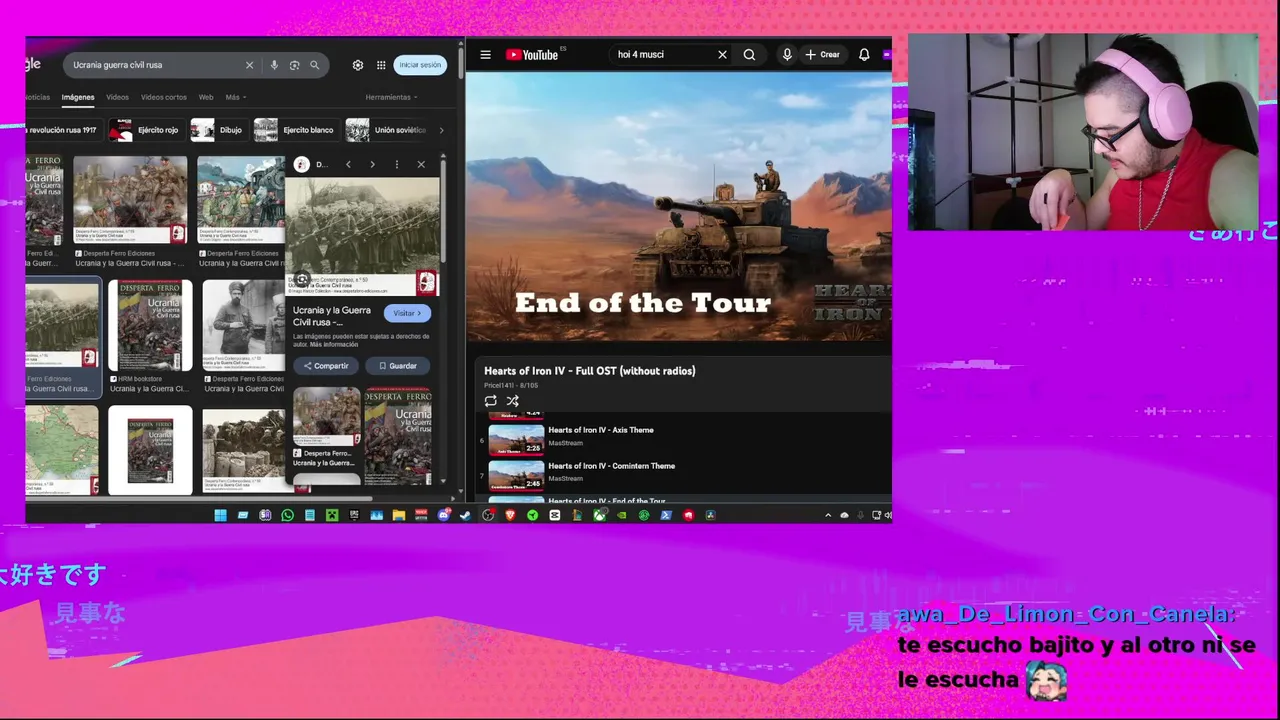Switch to the Web tab
Viewport: 1280px width, 720px height.
click(x=206, y=97)
